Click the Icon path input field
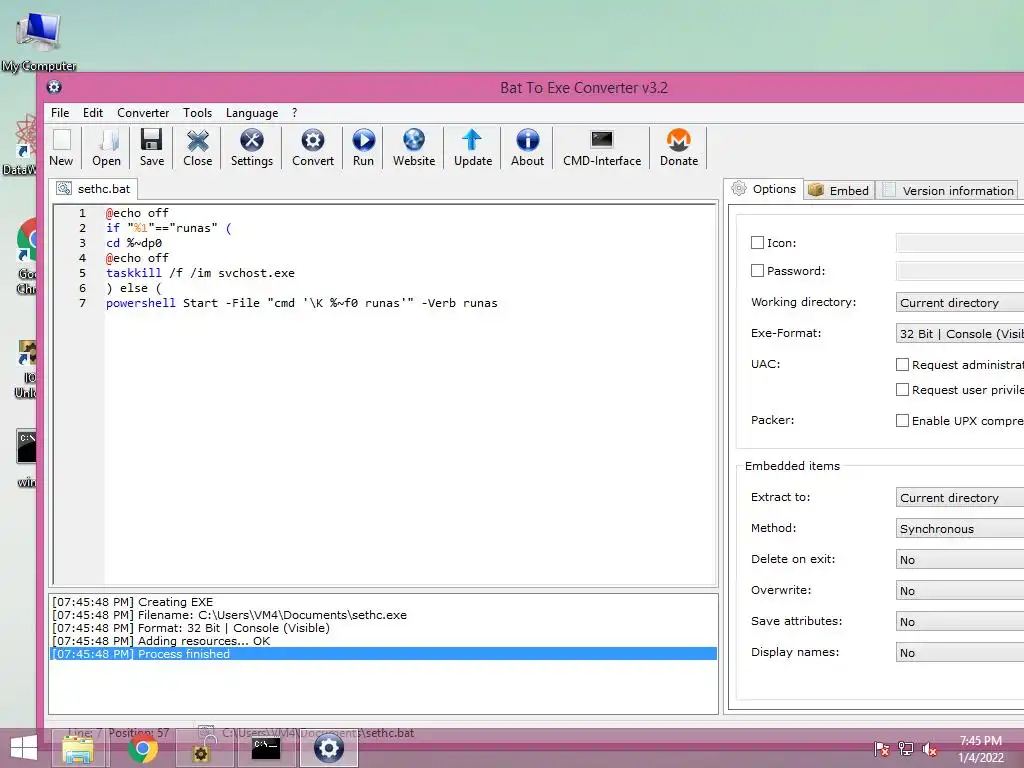Viewport: 1024px width, 768px height. [x=960, y=243]
